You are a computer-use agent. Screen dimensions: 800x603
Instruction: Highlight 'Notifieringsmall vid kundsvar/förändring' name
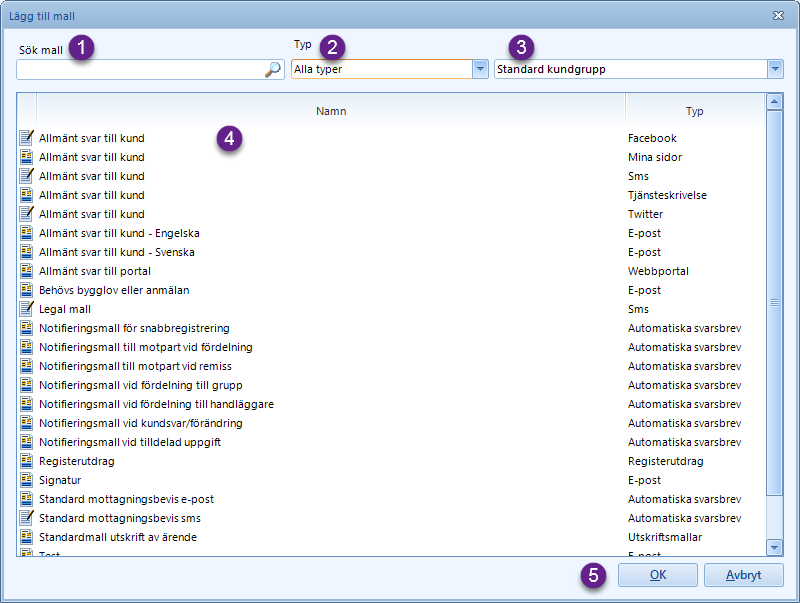pyautogui.click(x=141, y=423)
